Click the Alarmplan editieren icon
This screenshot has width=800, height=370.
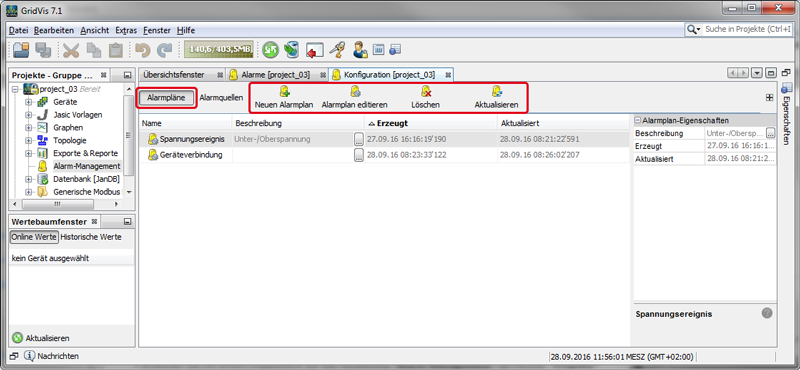coord(355,92)
